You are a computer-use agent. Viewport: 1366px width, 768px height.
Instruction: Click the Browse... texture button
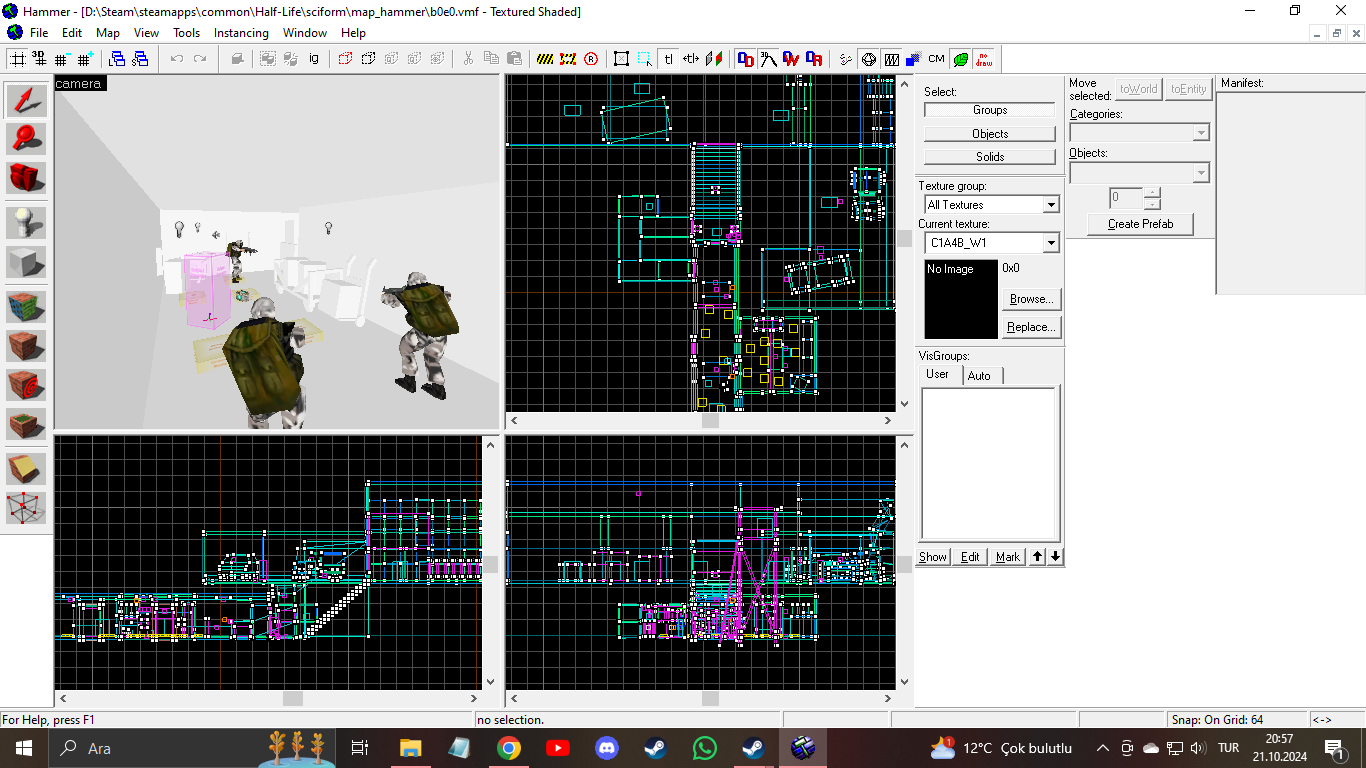point(1031,299)
